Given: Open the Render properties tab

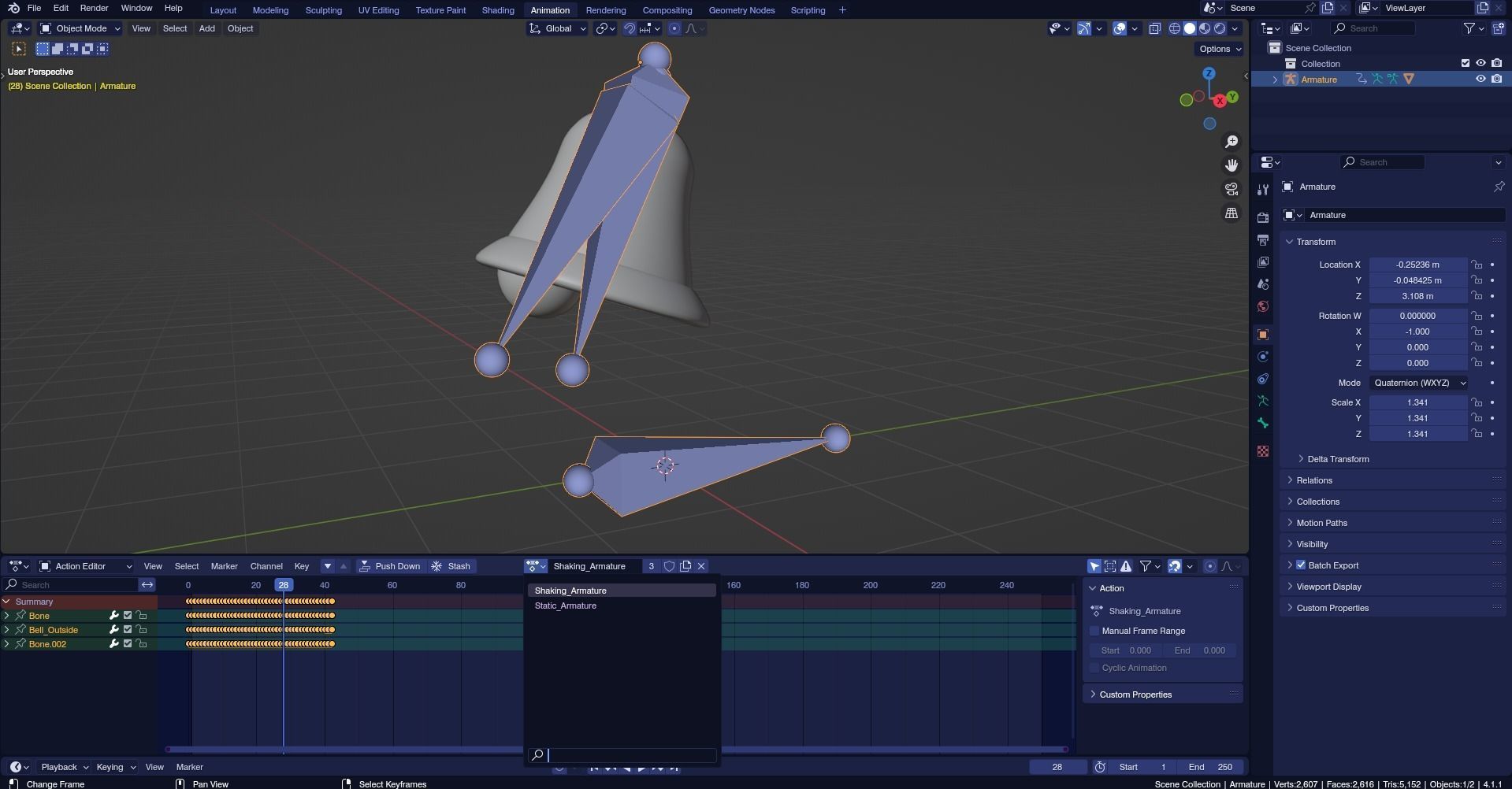Looking at the screenshot, I should [1263, 217].
